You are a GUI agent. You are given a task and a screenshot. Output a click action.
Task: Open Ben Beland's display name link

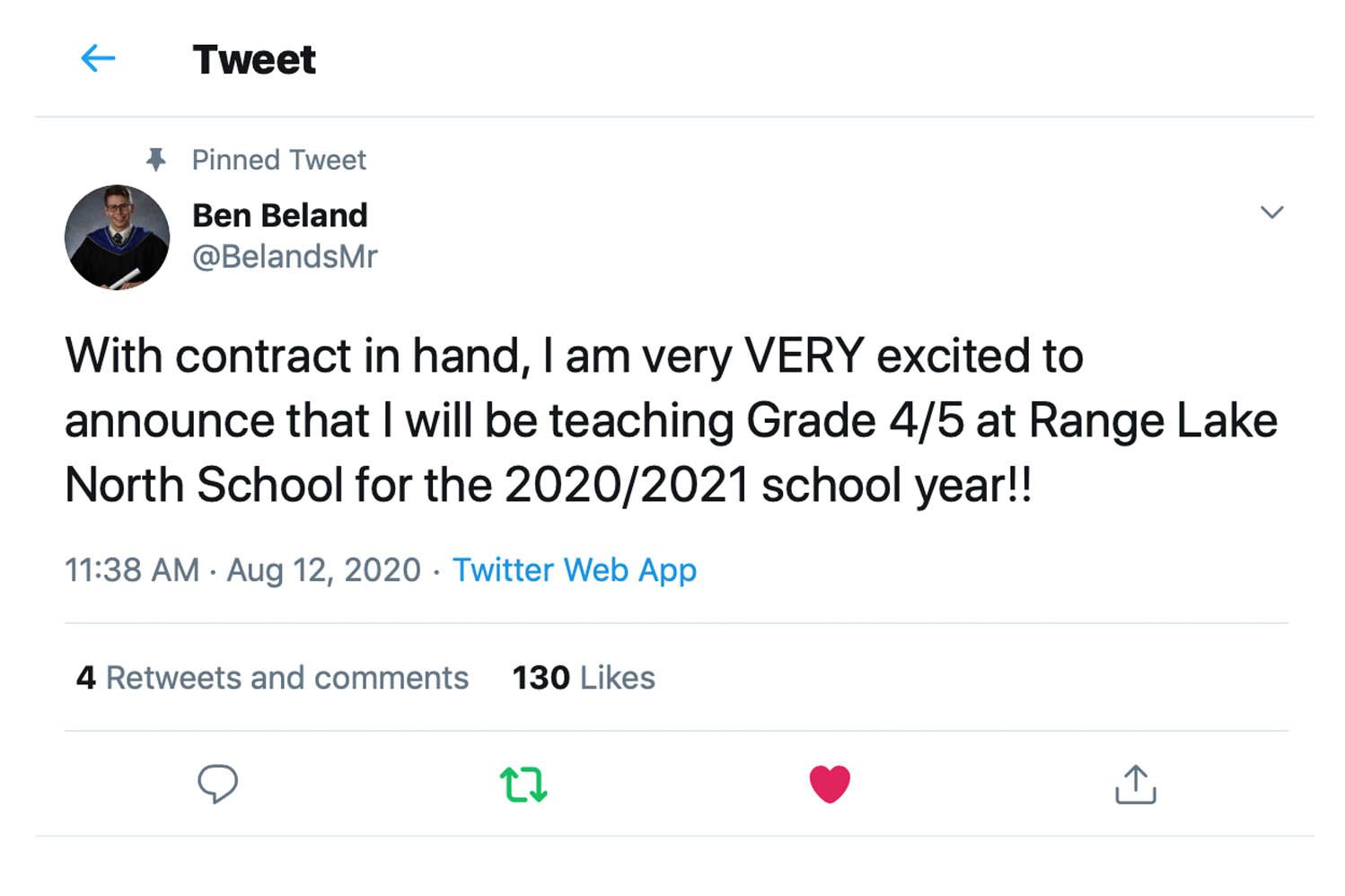pyautogui.click(x=280, y=215)
